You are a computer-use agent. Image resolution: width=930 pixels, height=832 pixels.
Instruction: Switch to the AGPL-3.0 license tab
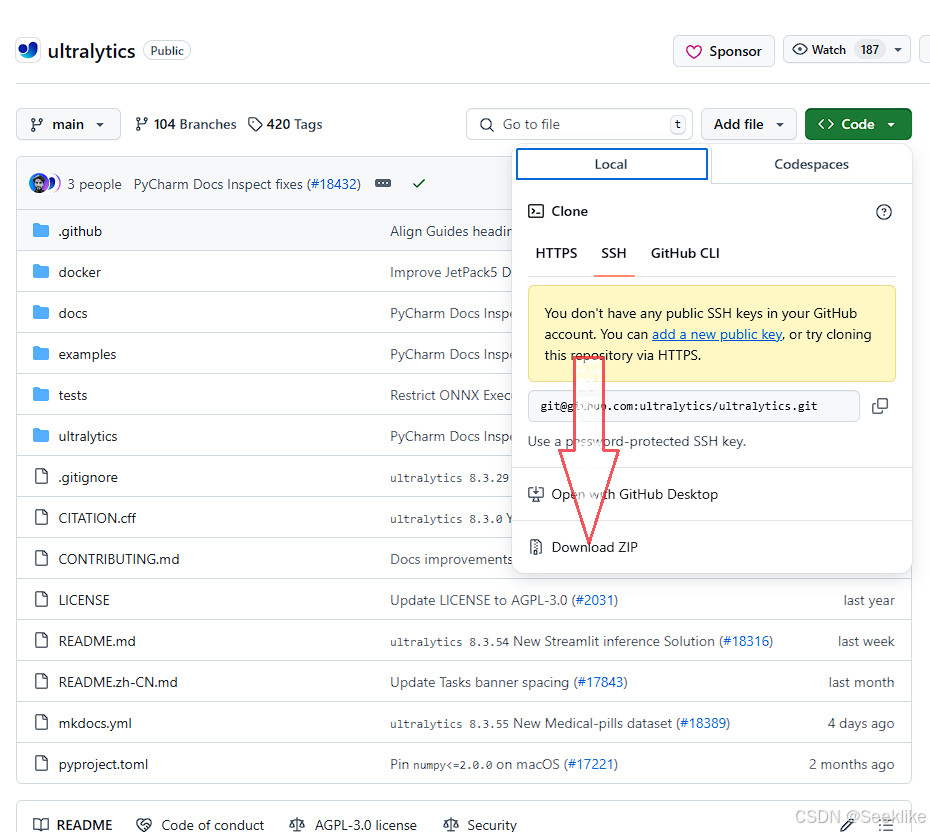coord(353,824)
